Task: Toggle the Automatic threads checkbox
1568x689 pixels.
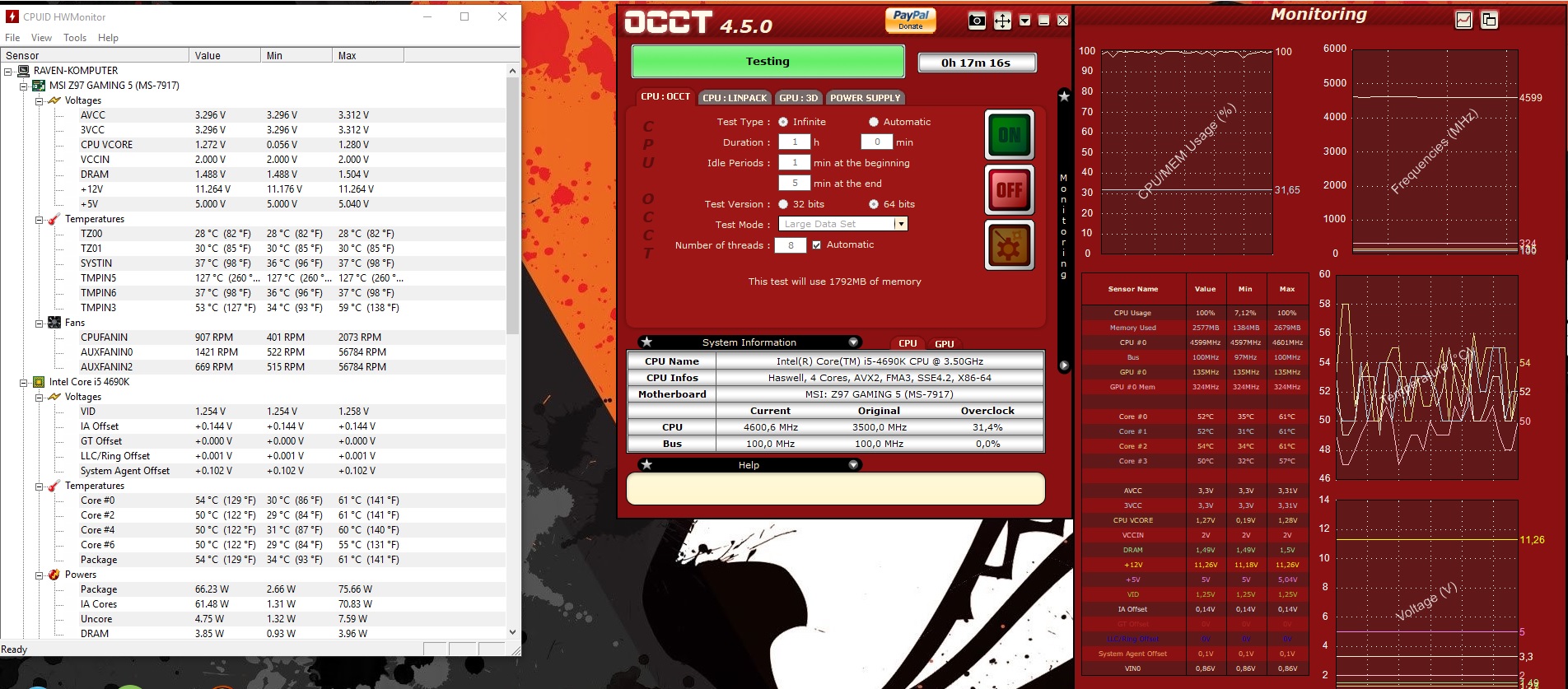Action: click(x=817, y=244)
